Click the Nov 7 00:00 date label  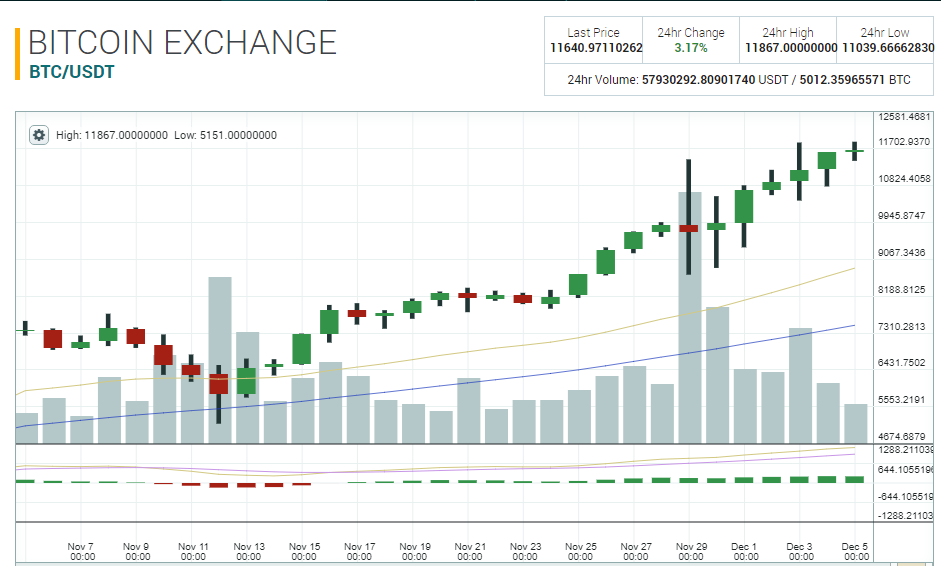(81, 552)
